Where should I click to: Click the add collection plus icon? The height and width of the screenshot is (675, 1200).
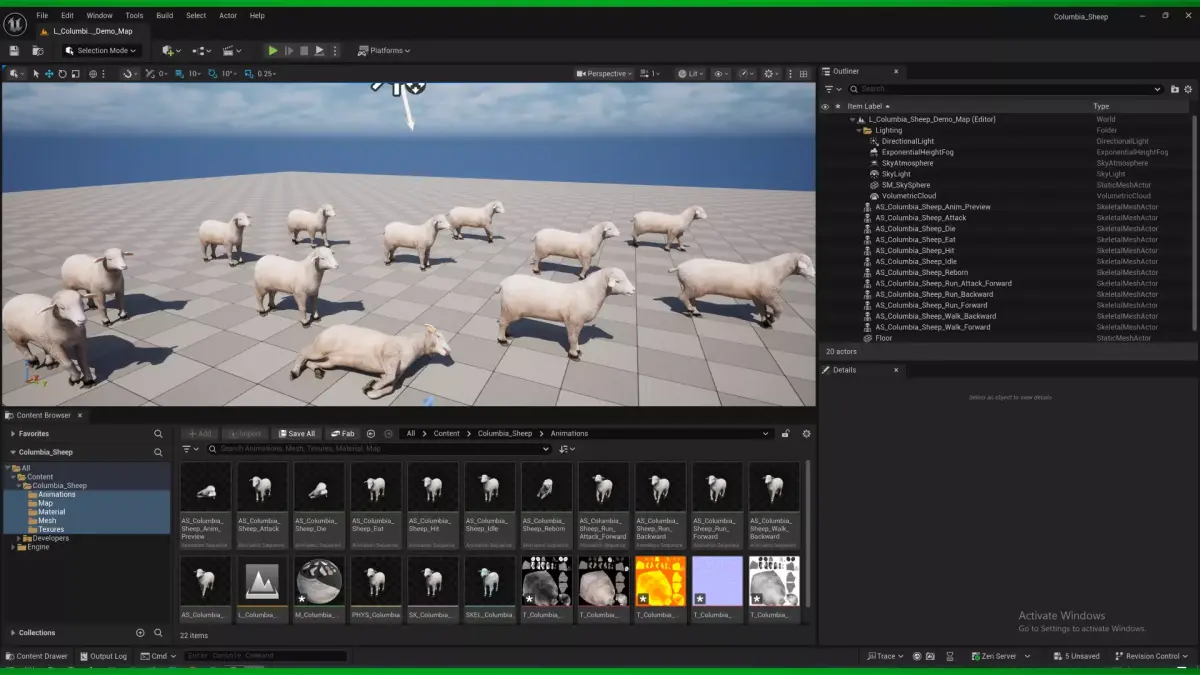140,633
